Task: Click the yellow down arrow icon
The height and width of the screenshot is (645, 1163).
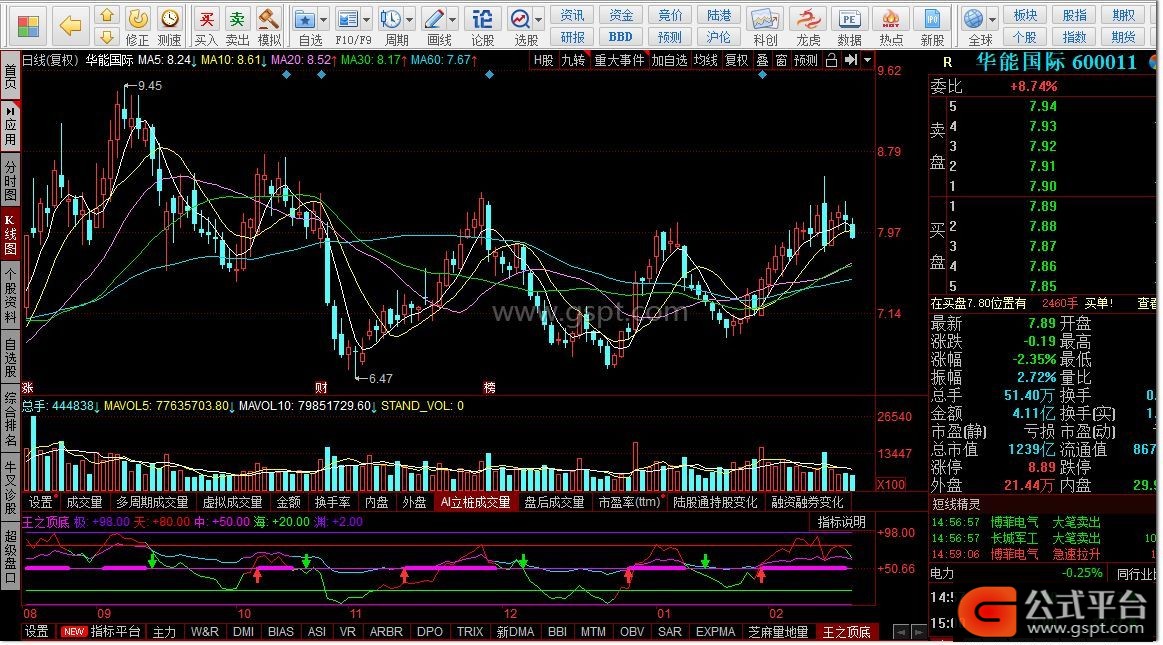Action: coord(107,36)
